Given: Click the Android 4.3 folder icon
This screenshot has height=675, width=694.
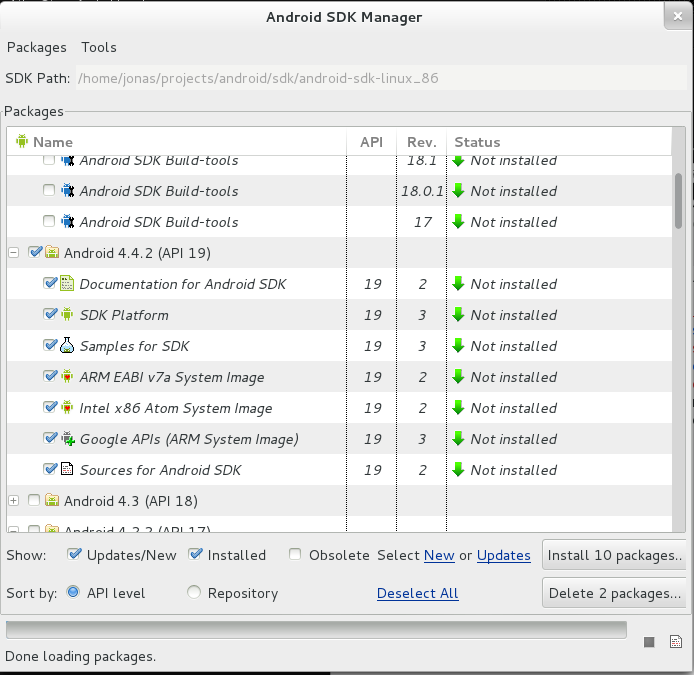Looking at the screenshot, I should pyautogui.click(x=52, y=500).
